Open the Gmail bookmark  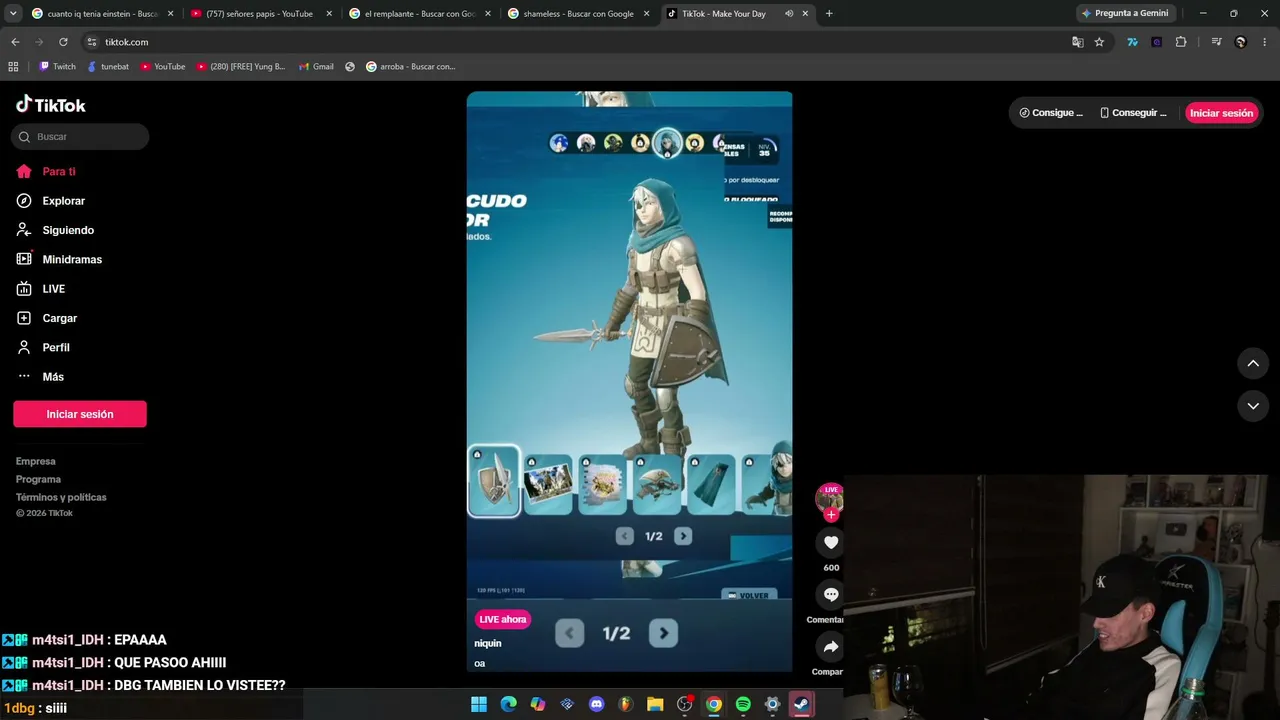pyautogui.click(x=316, y=67)
